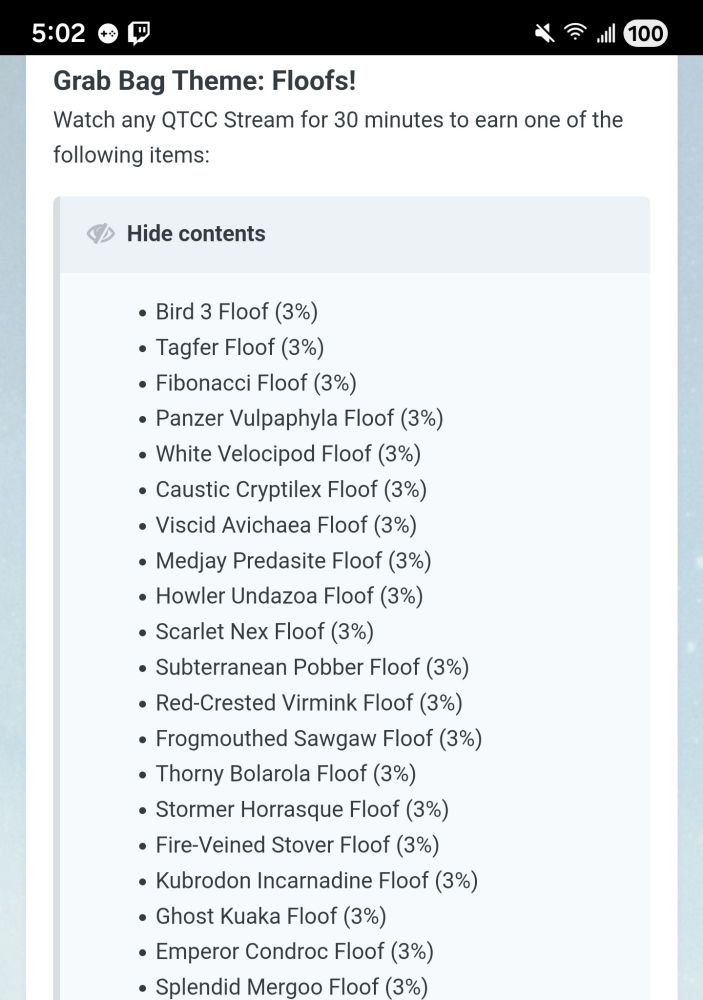Select Fibonacci Floof in the list
Viewport: 703px width, 1000px height.
(x=255, y=383)
